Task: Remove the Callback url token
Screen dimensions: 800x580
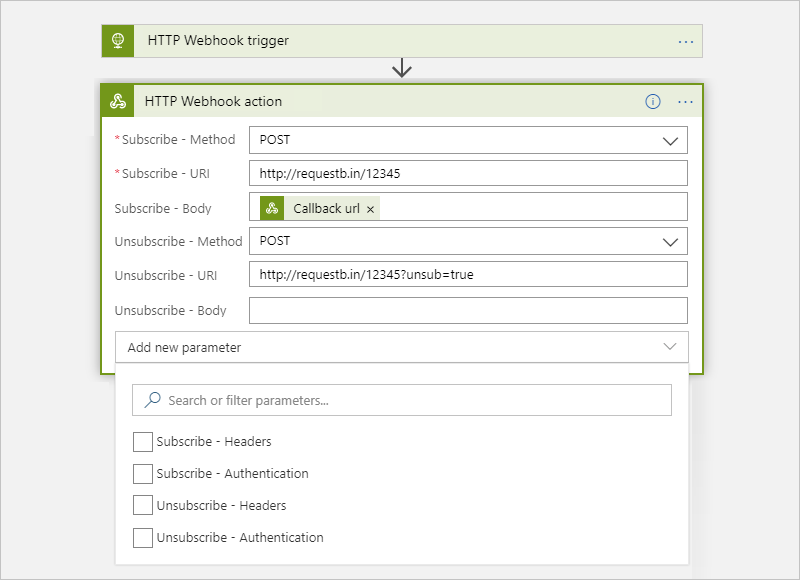Action: coord(371,209)
